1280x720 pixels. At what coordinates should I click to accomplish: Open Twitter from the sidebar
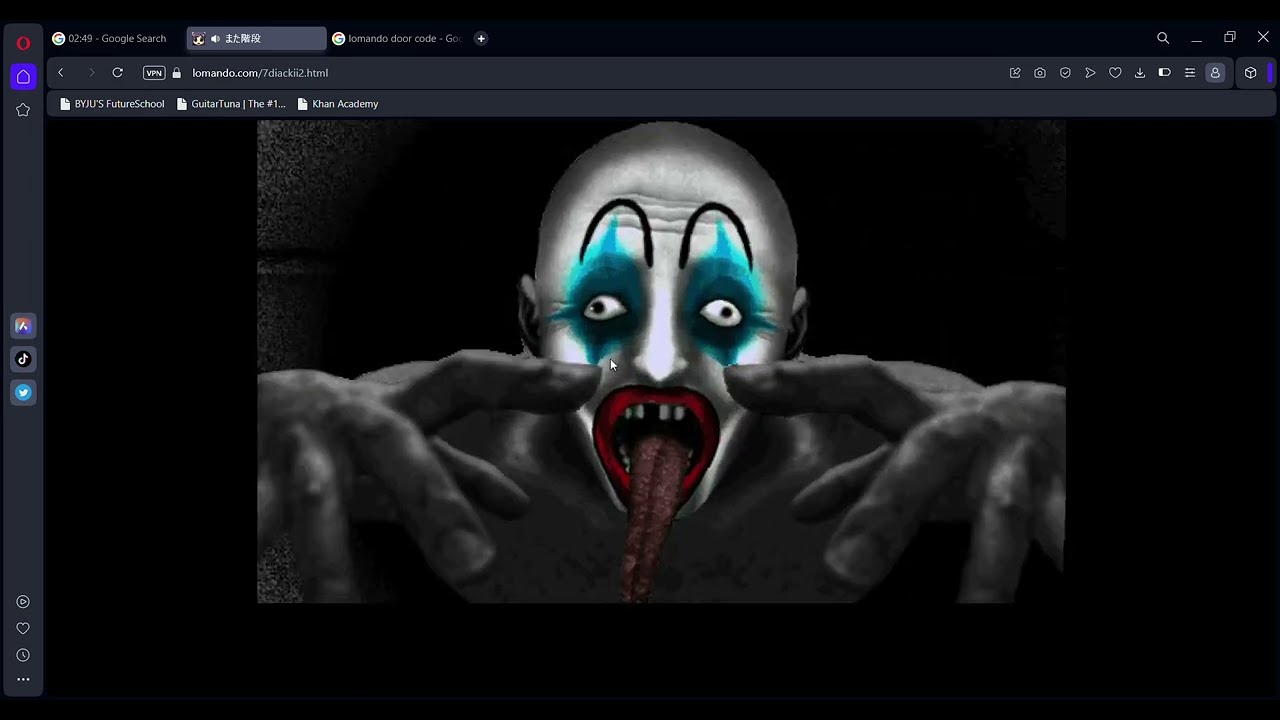[23, 393]
